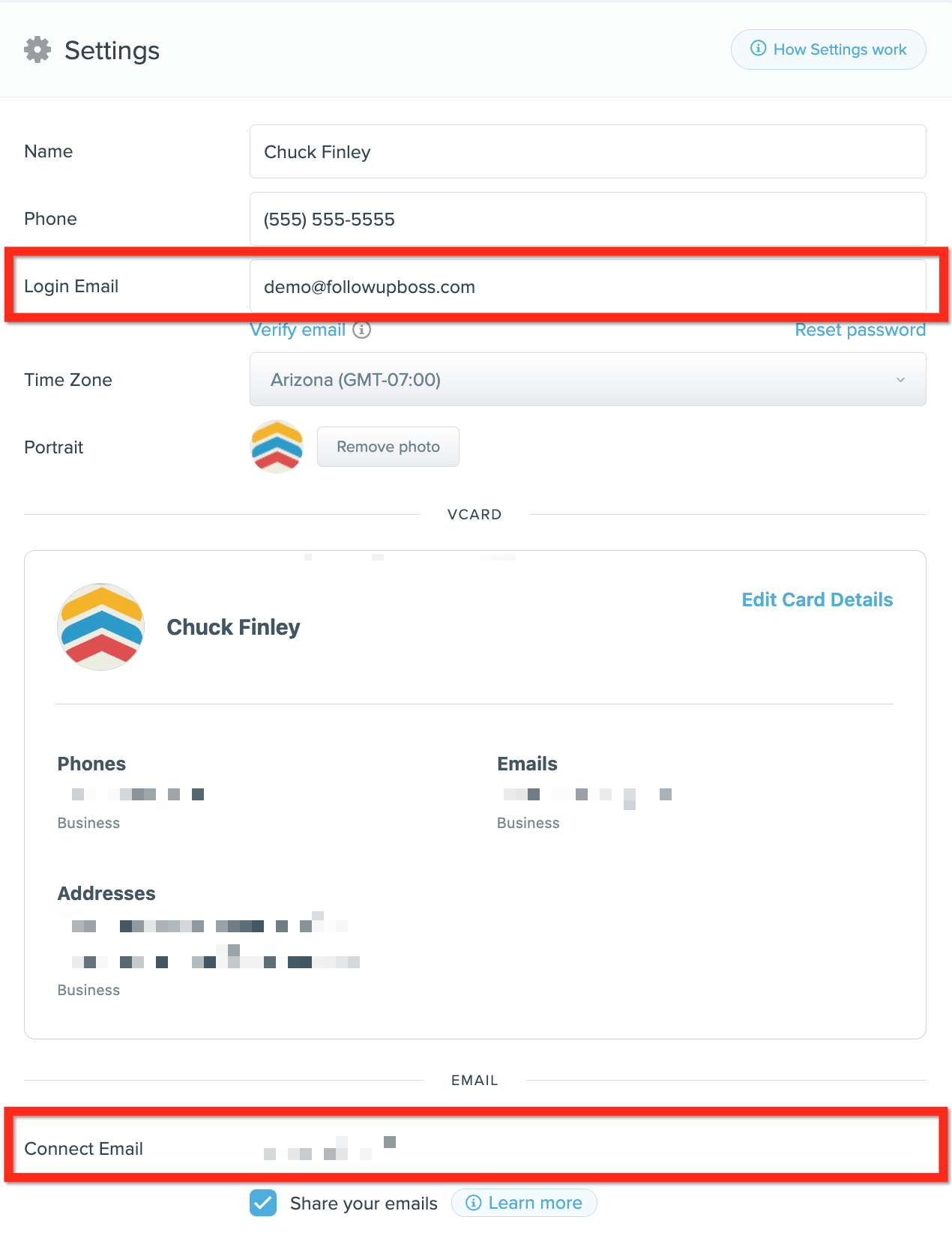
Task: Click the small portrait logo thumbnail
Action: [x=277, y=447]
